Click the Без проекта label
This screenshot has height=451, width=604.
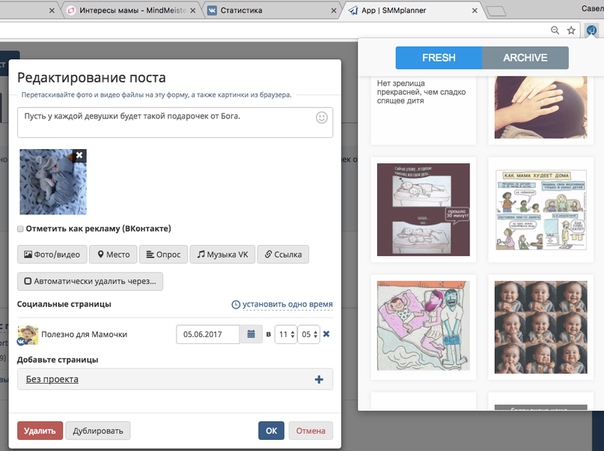[52, 379]
